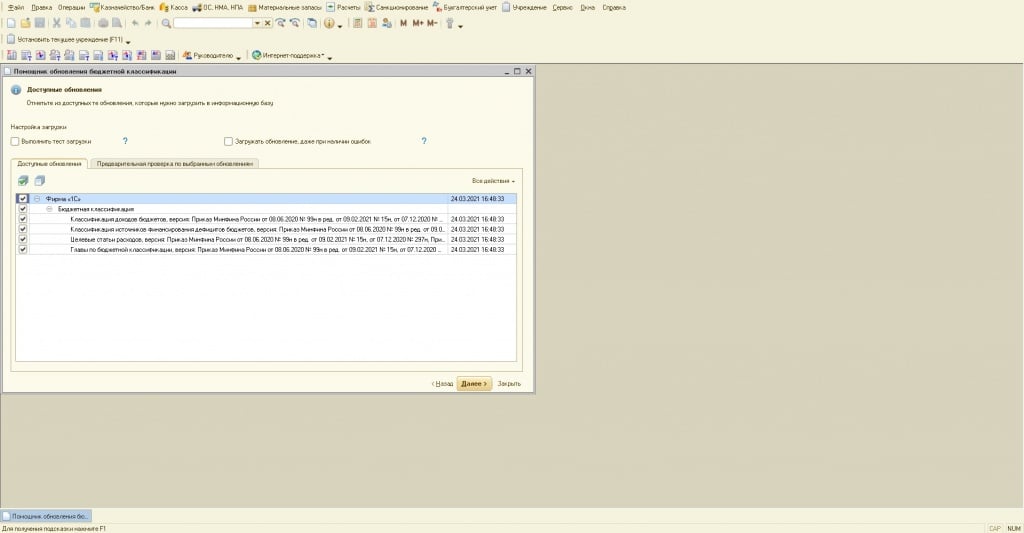Collapse the 'Бюджетная классификация' tree node

click(x=50, y=209)
